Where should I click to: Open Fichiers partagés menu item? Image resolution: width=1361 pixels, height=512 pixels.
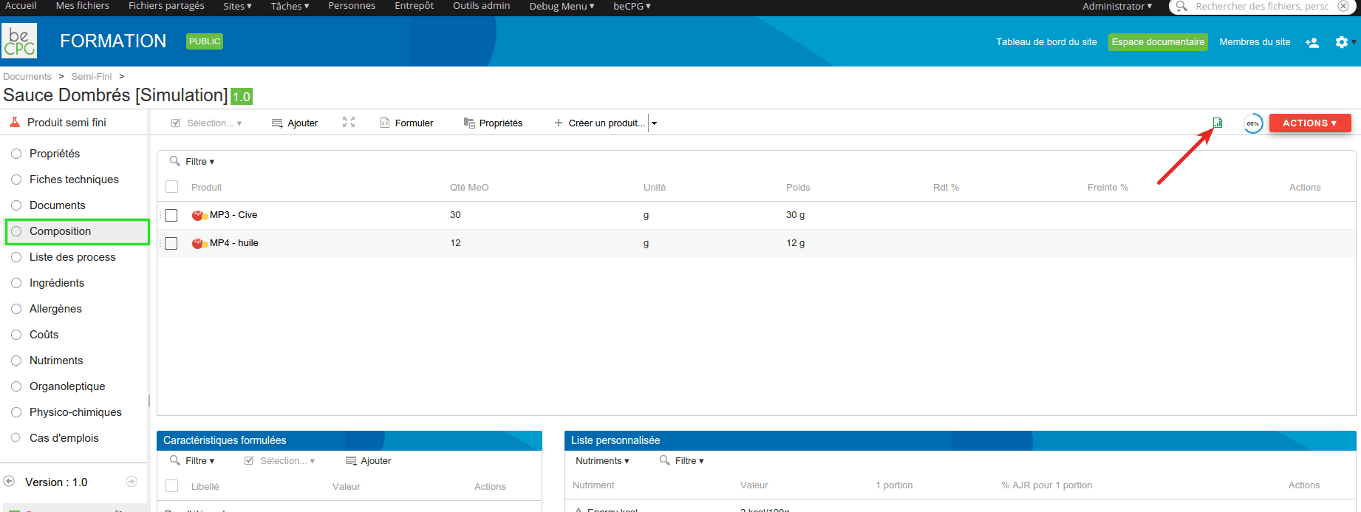(x=166, y=6)
